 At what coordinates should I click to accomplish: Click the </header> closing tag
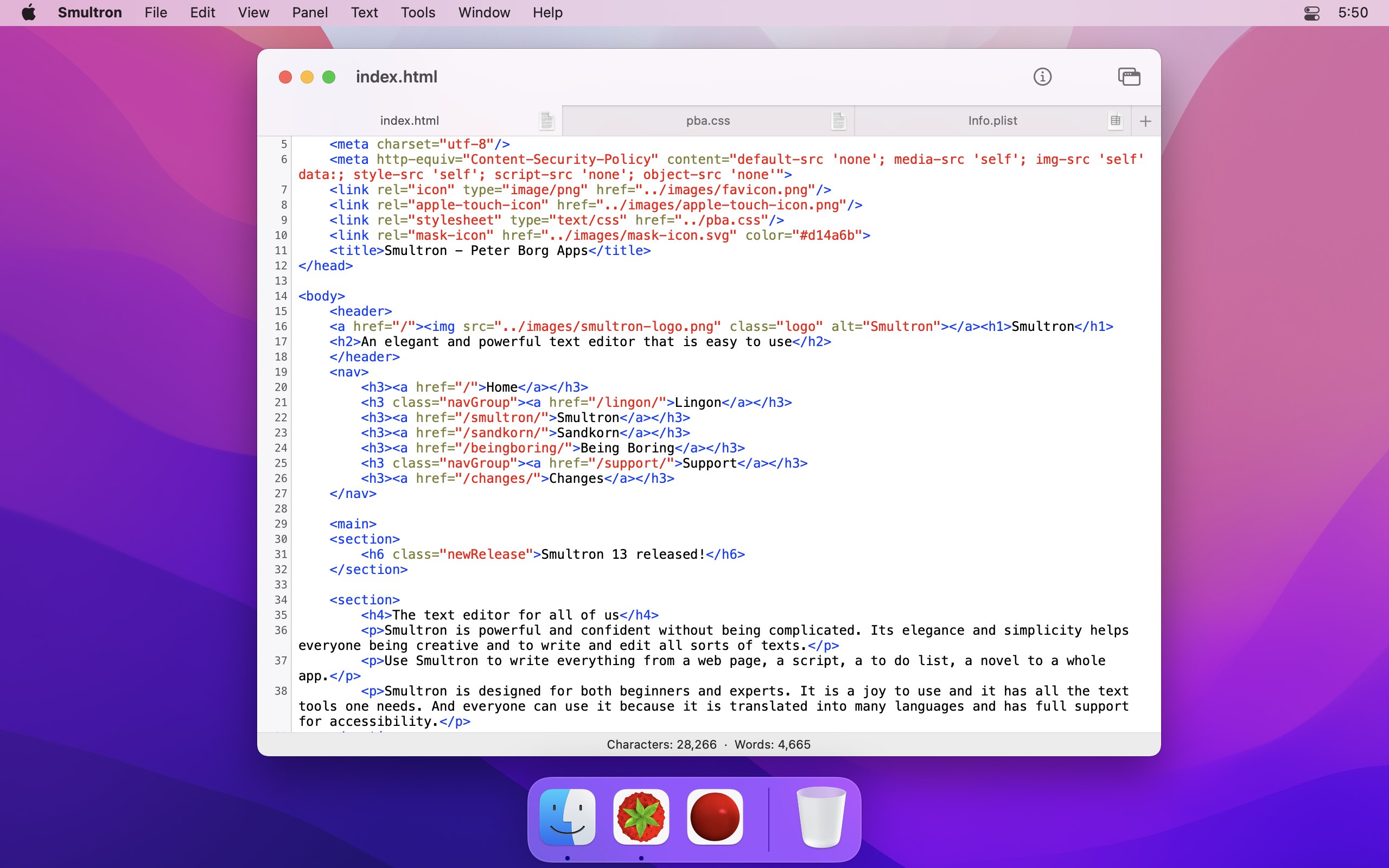pos(365,357)
